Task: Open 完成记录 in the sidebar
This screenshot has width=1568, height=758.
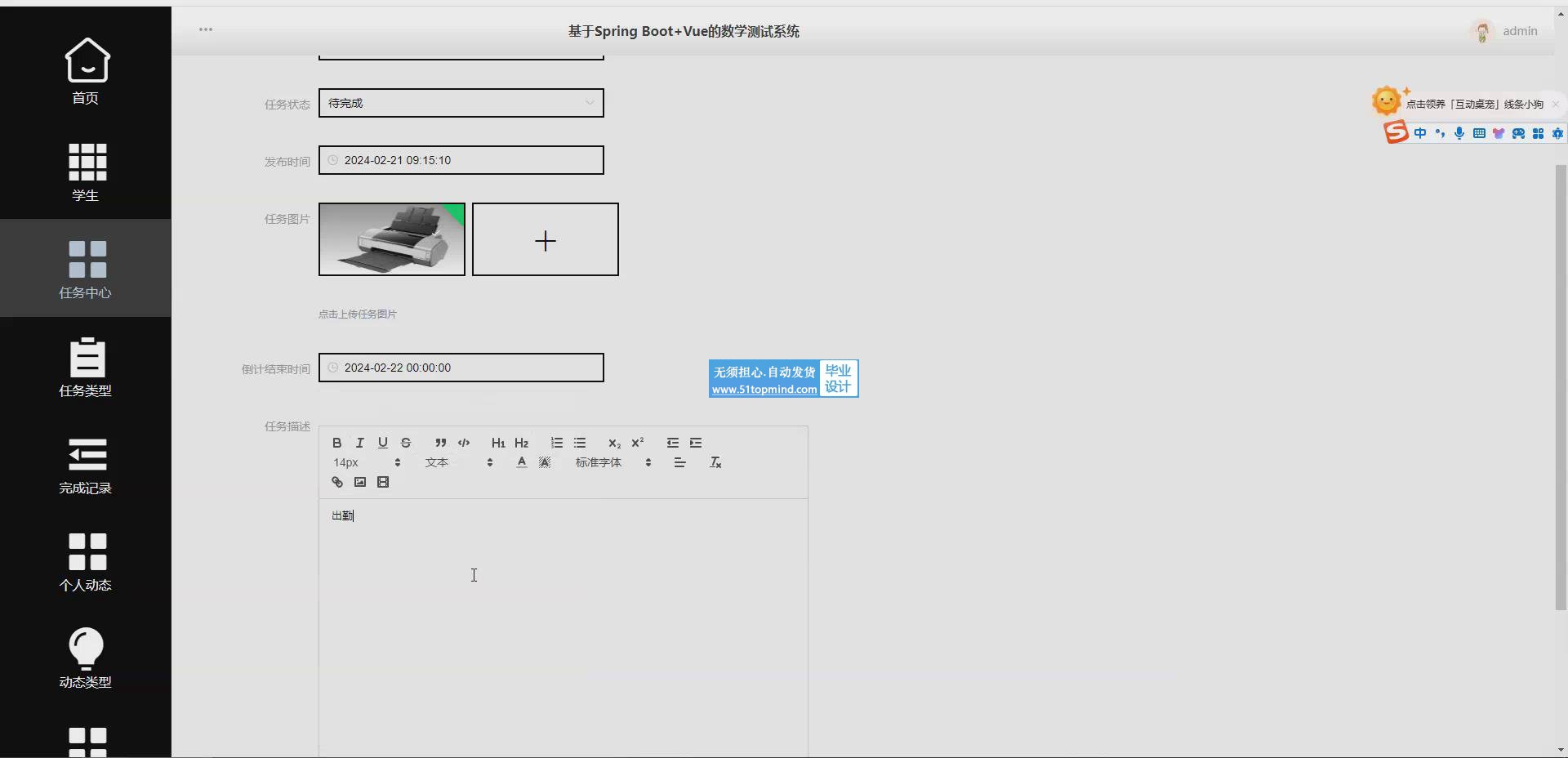Action: 86,463
